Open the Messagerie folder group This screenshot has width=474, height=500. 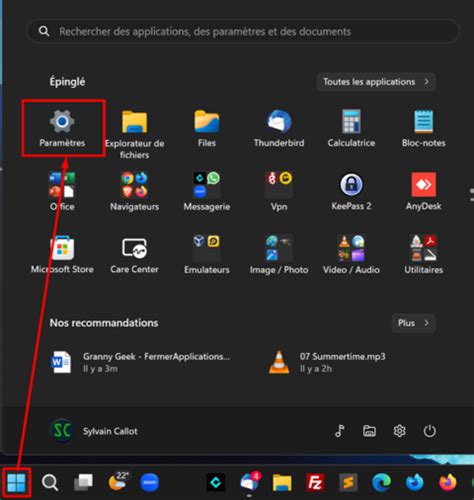coord(207,191)
